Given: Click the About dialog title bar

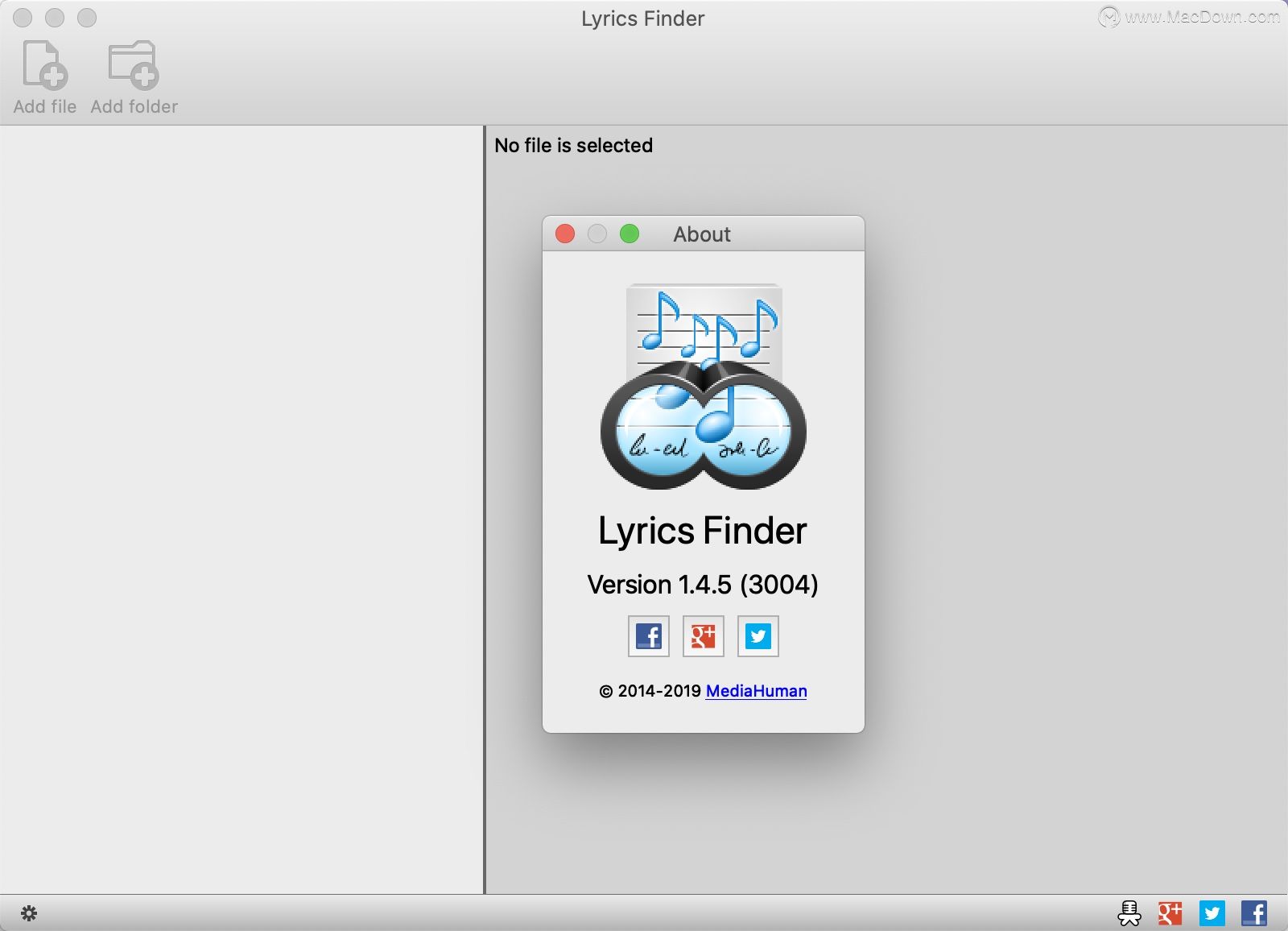Looking at the screenshot, I should tap(704, 234).
